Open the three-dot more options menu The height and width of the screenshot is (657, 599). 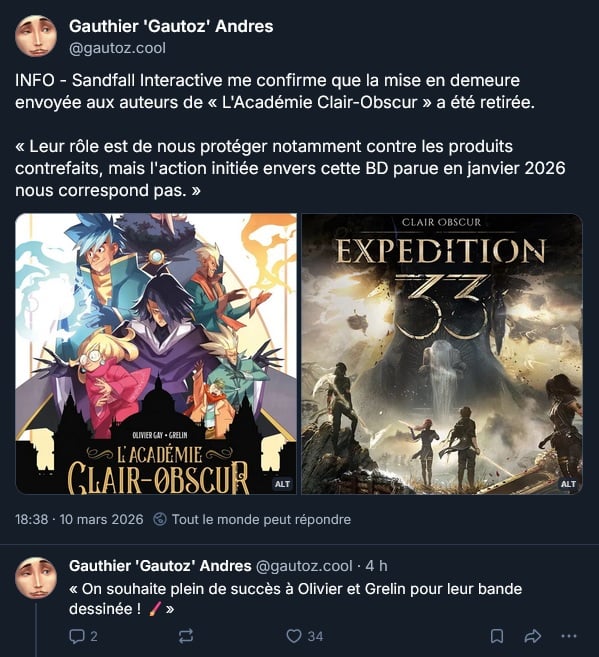coord(569,636)
